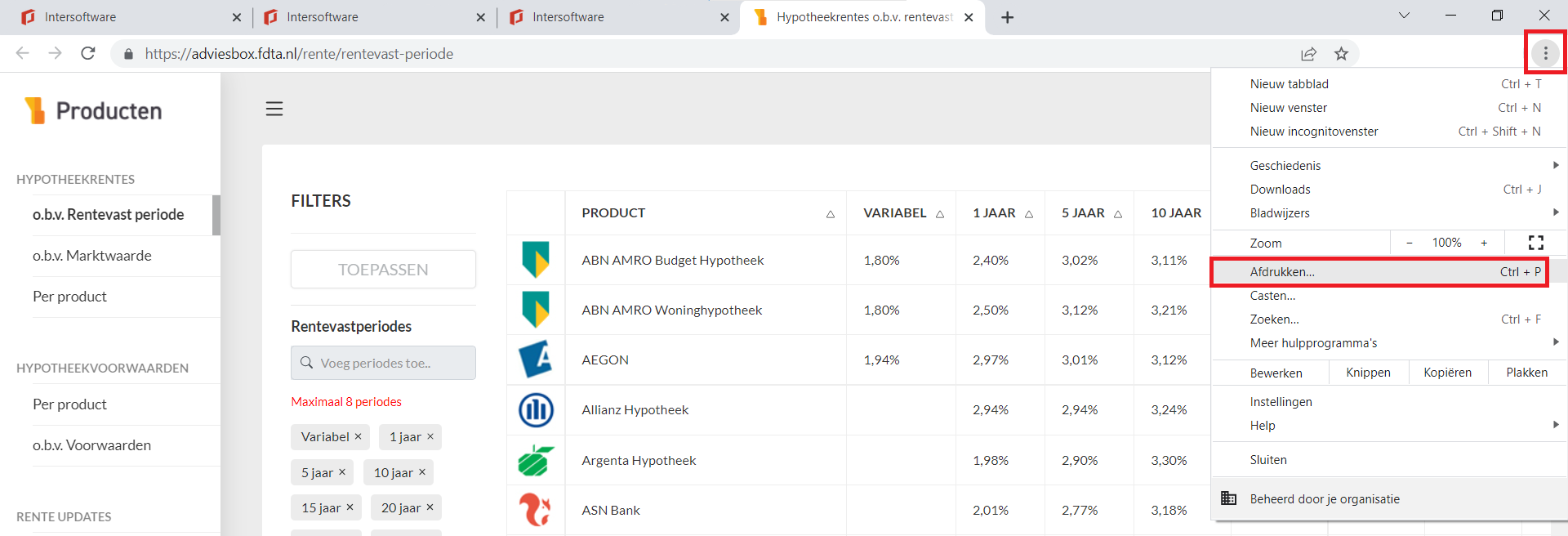Screen dimensions: 1568x536
Task: Click the share page icon in address bar
Action: tap(1308, 54)
